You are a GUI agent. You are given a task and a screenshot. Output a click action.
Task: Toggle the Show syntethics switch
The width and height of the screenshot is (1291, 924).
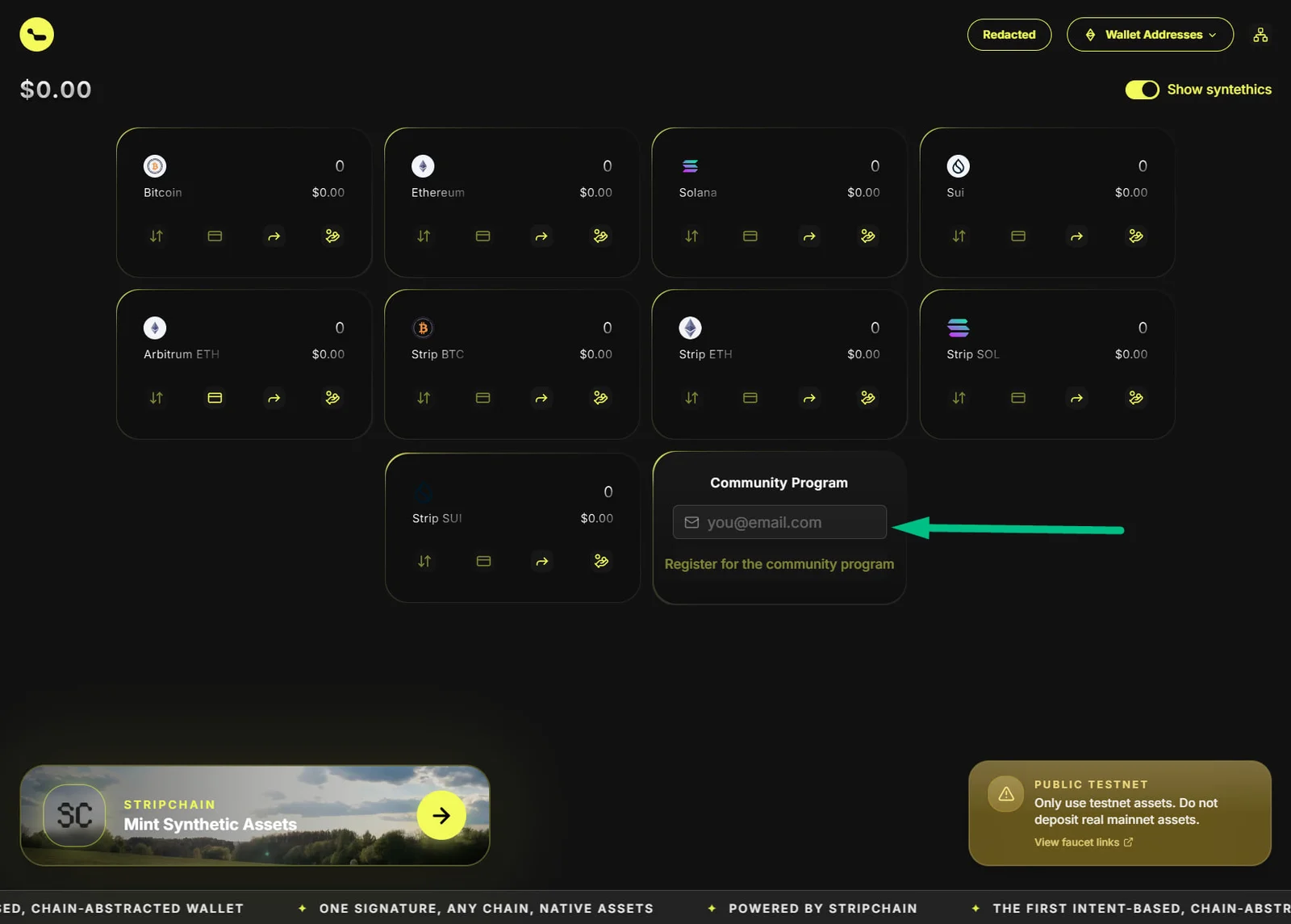click(x=1142, y=90)
